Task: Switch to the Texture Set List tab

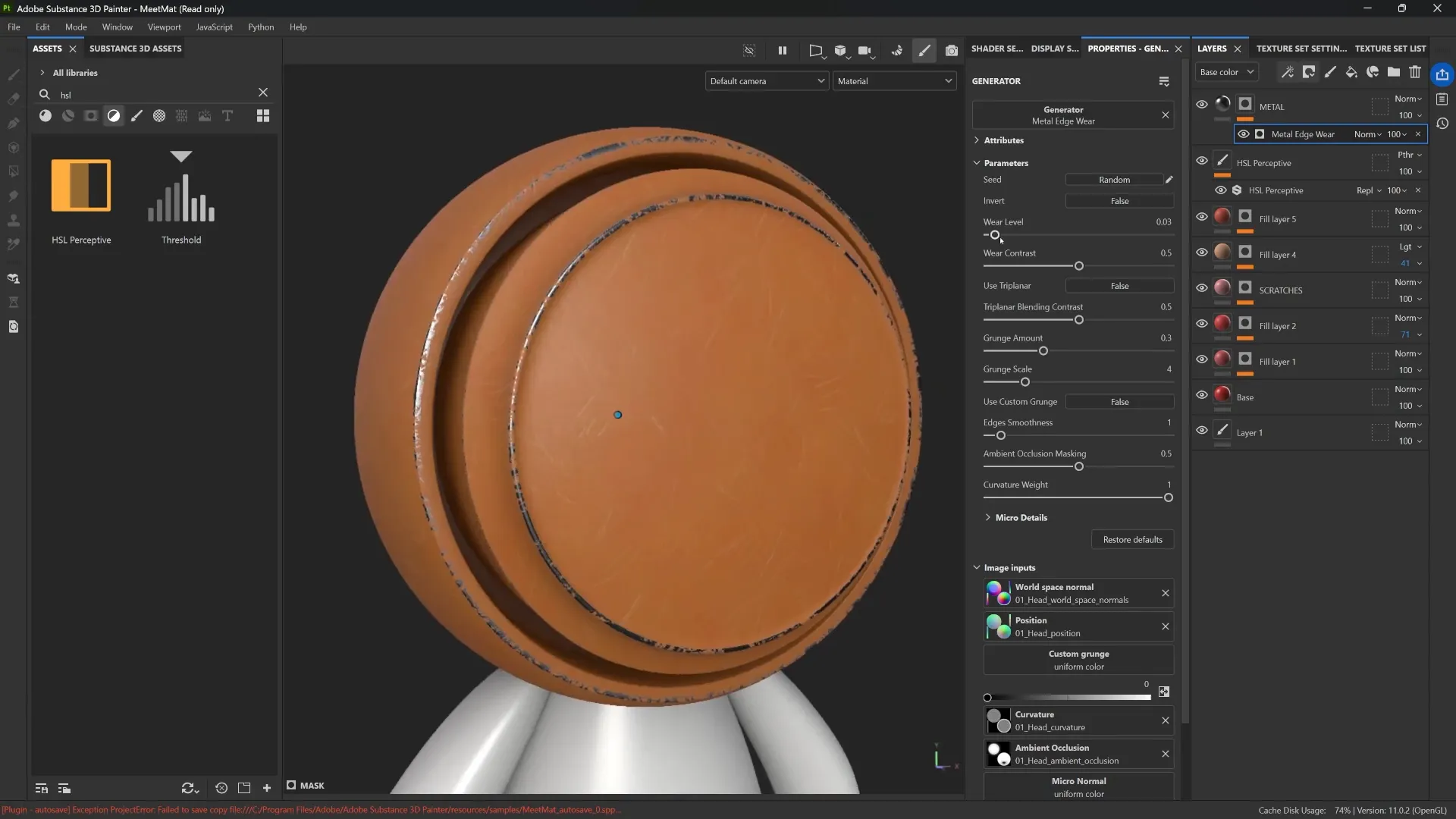Action: point(1390,49)
